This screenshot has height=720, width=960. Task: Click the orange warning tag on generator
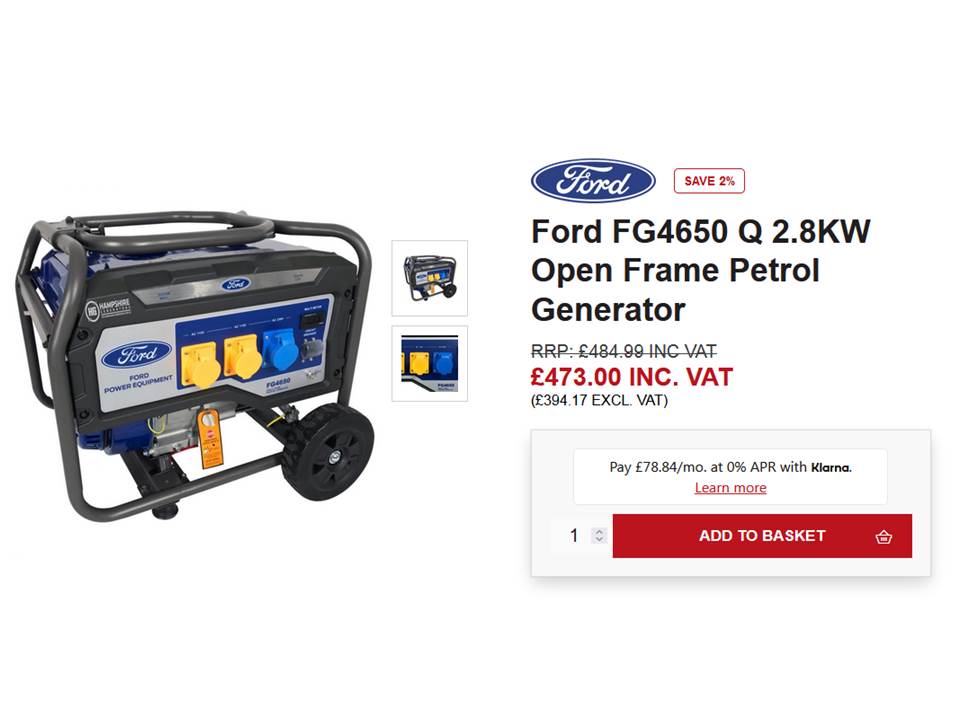210,439
